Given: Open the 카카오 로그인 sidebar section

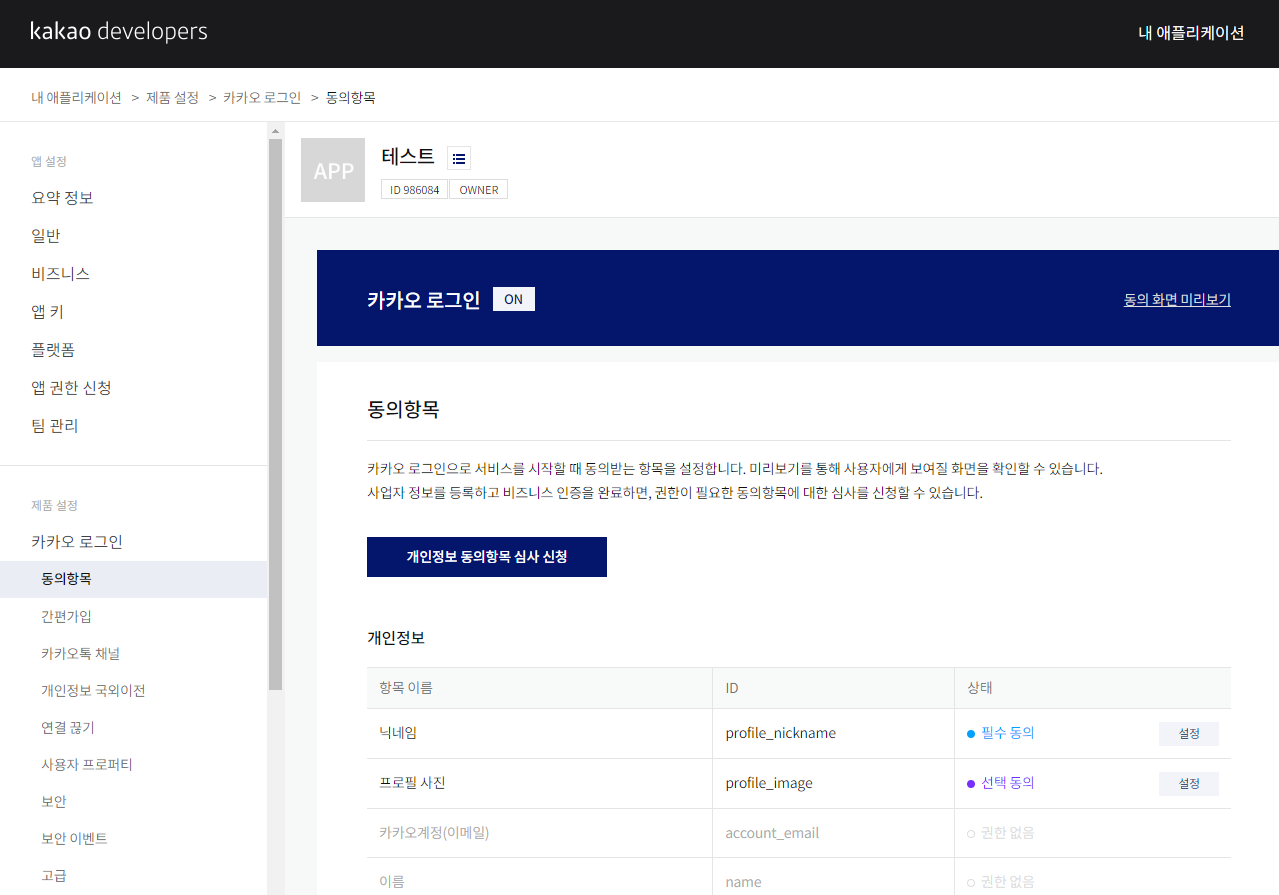Looking at the screenshot, I should (77, 542).
